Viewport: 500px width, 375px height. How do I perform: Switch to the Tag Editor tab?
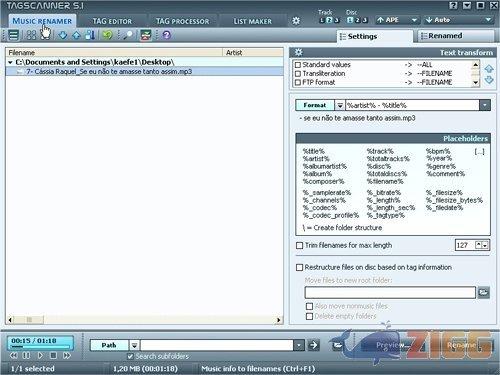coord(112,21)
